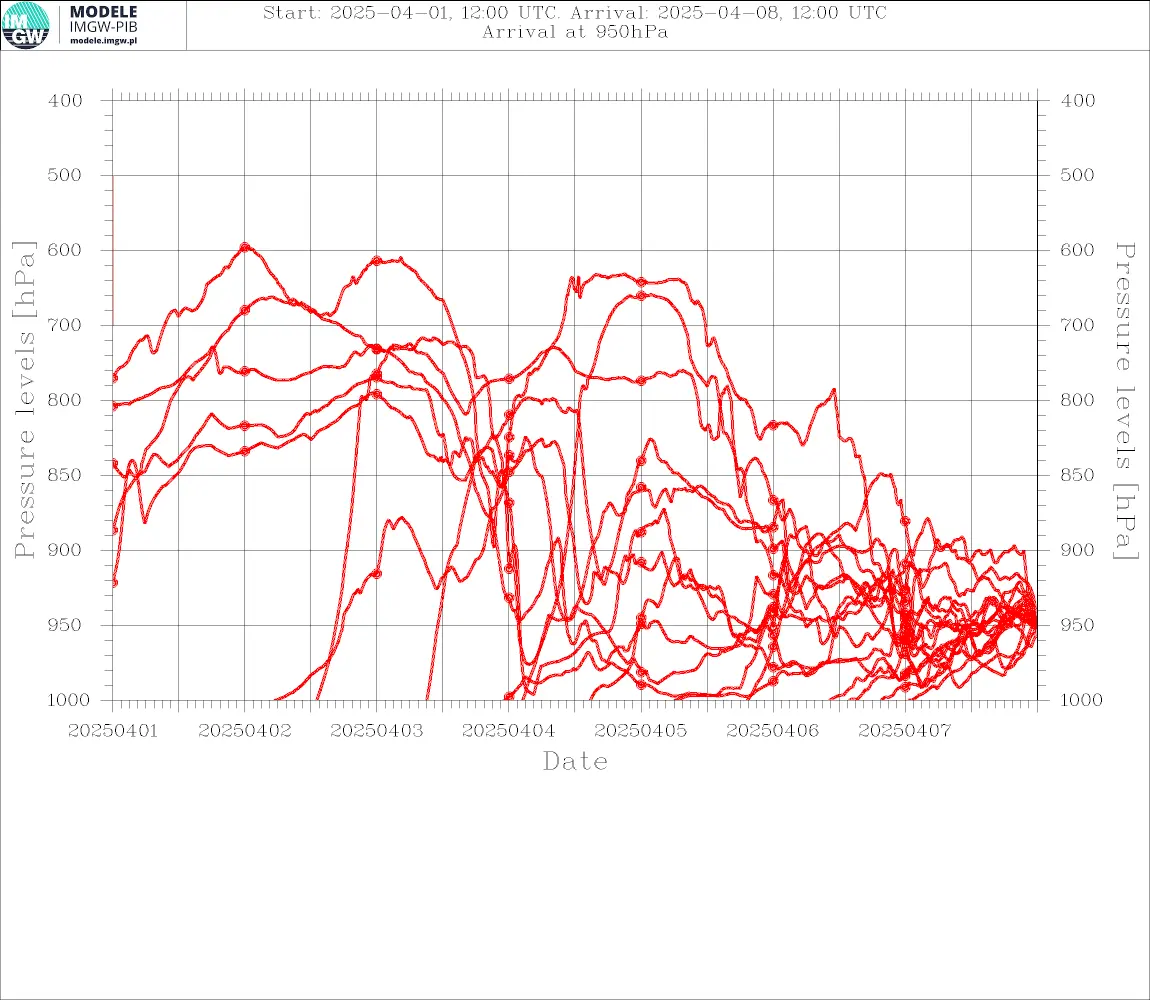Screen dimensions: 1150x1000
Task: Click date label 20250406
Action: [x=772, y=731]
